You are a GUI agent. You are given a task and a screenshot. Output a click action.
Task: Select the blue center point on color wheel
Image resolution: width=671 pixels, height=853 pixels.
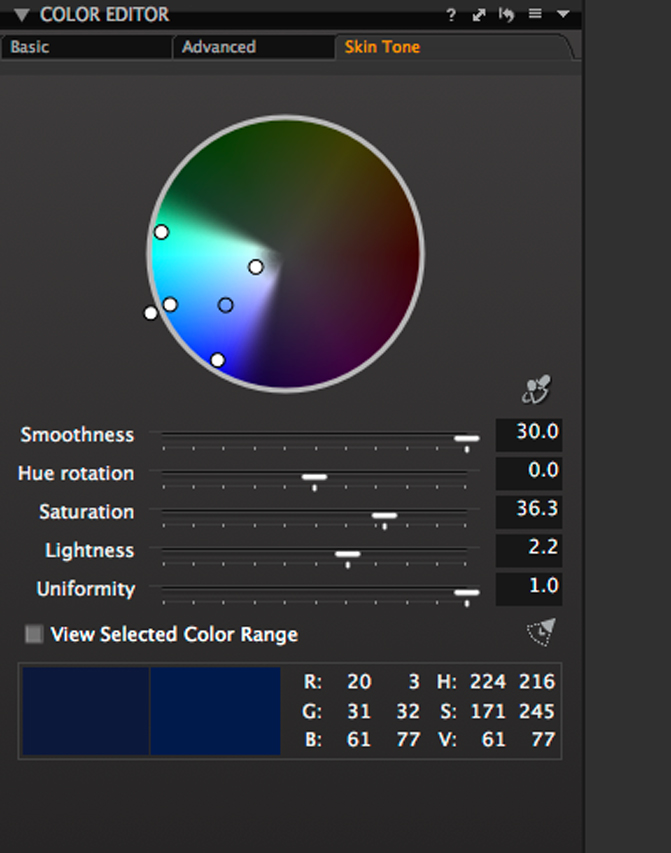[x=225, y=305]
